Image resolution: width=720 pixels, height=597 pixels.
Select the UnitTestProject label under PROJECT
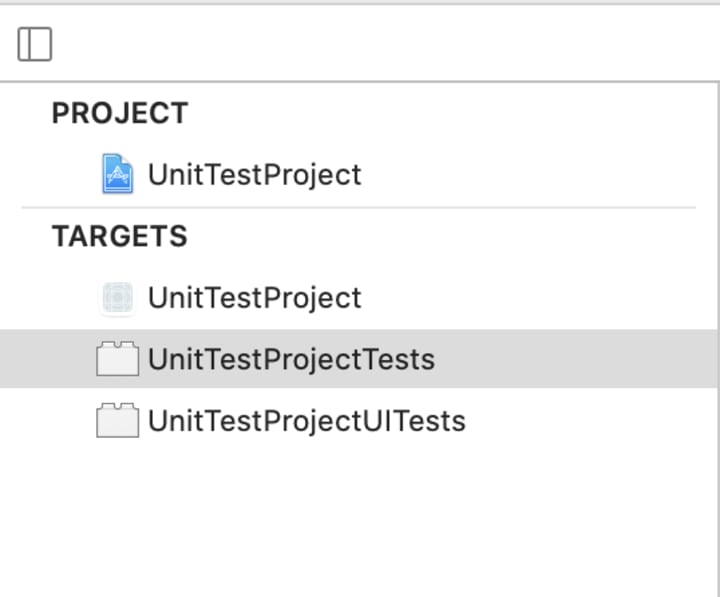pos(254,174)
